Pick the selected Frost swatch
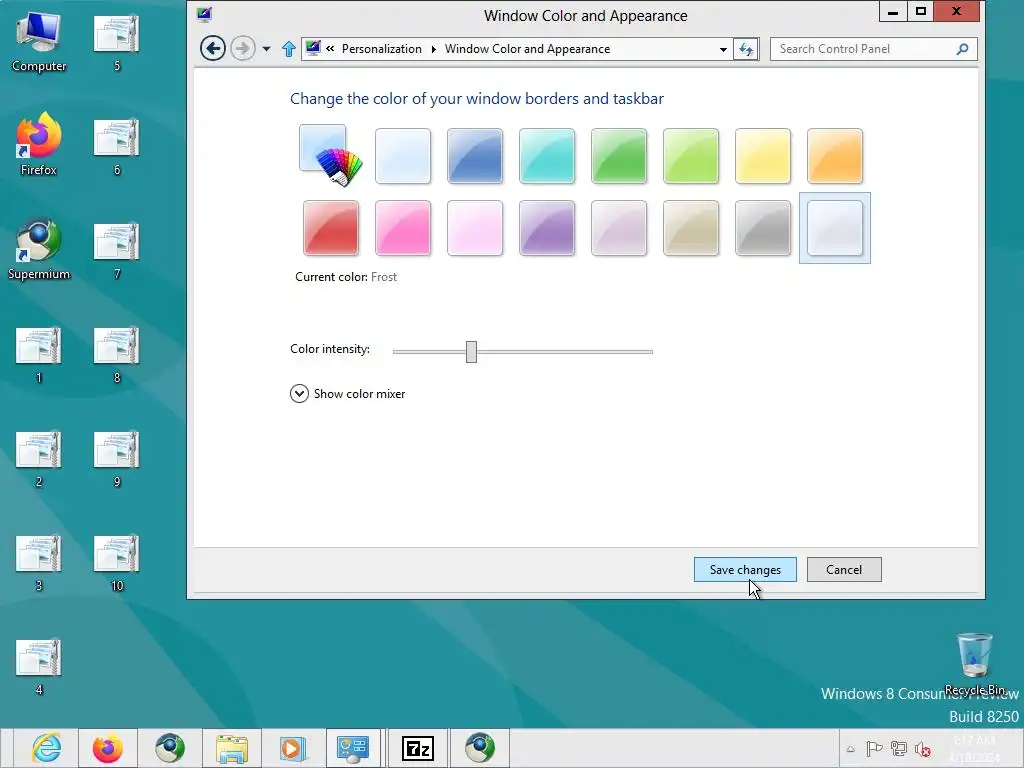 (x=835, y=228)
